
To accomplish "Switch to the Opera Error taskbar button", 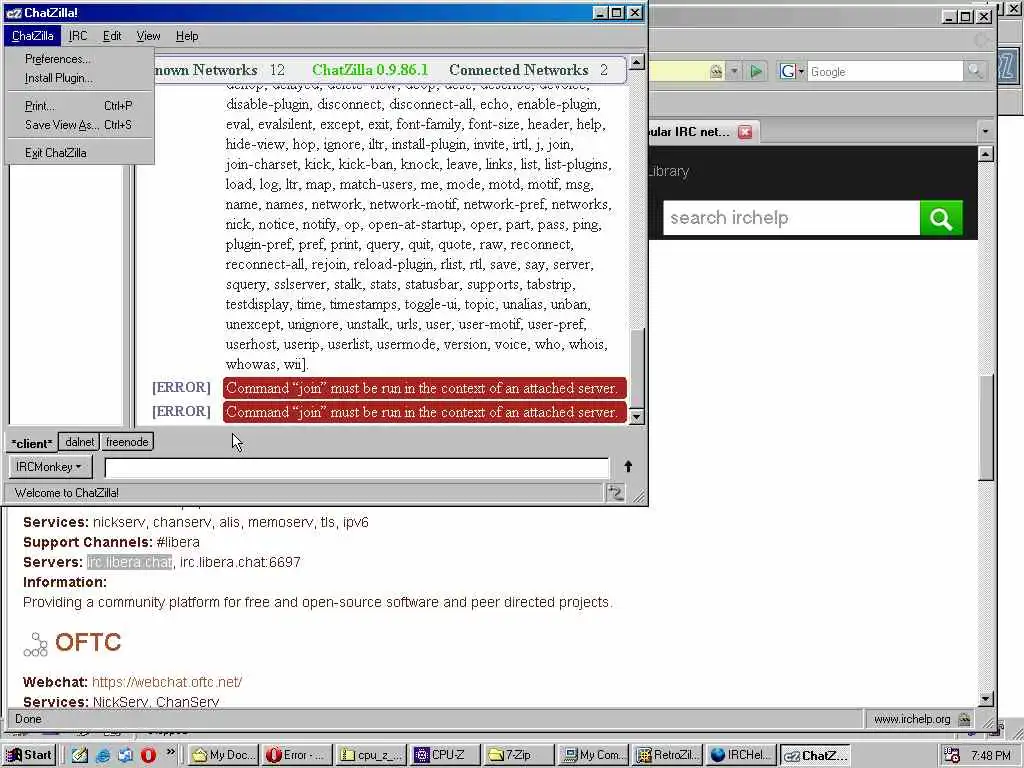I will click(298, 755).
